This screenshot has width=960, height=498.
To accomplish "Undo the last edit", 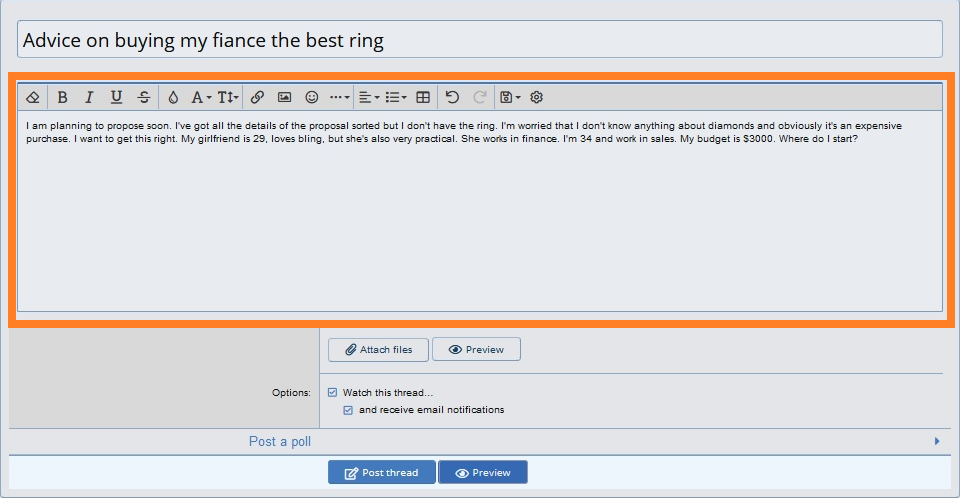I will (x=452, y=97).
